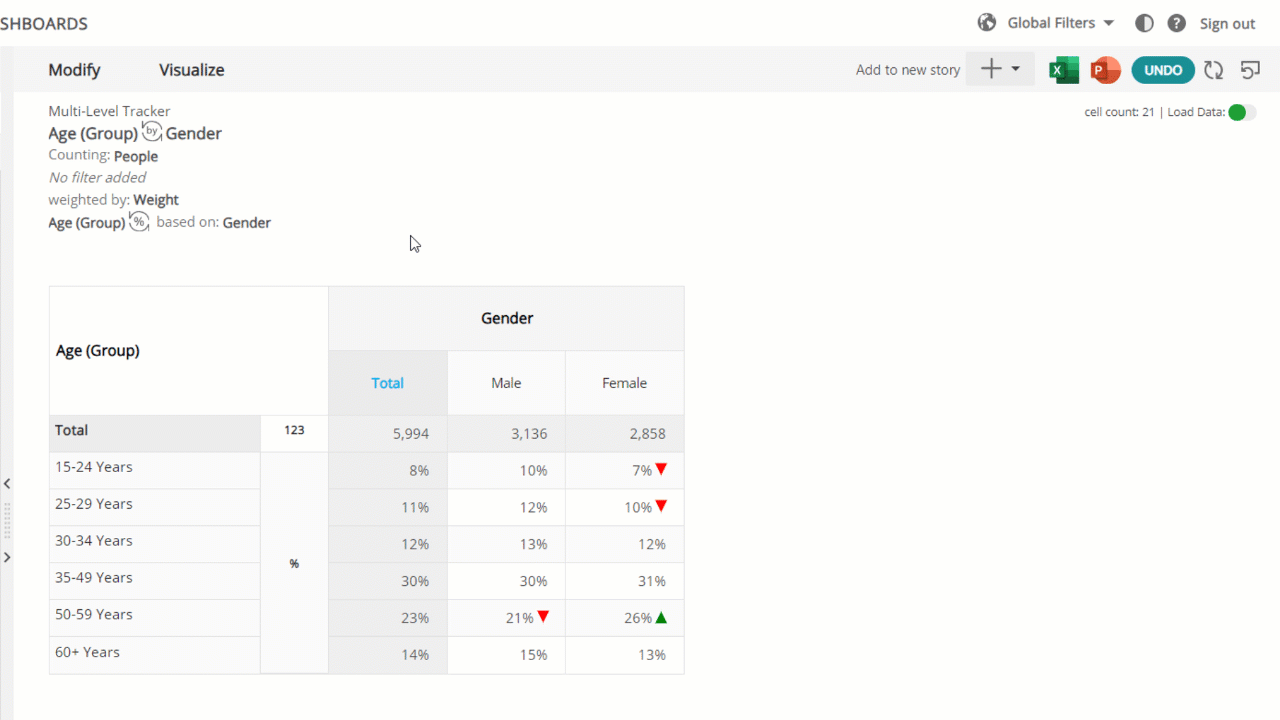
Task: Open the help question mark icon
Action: [1177, 23]
